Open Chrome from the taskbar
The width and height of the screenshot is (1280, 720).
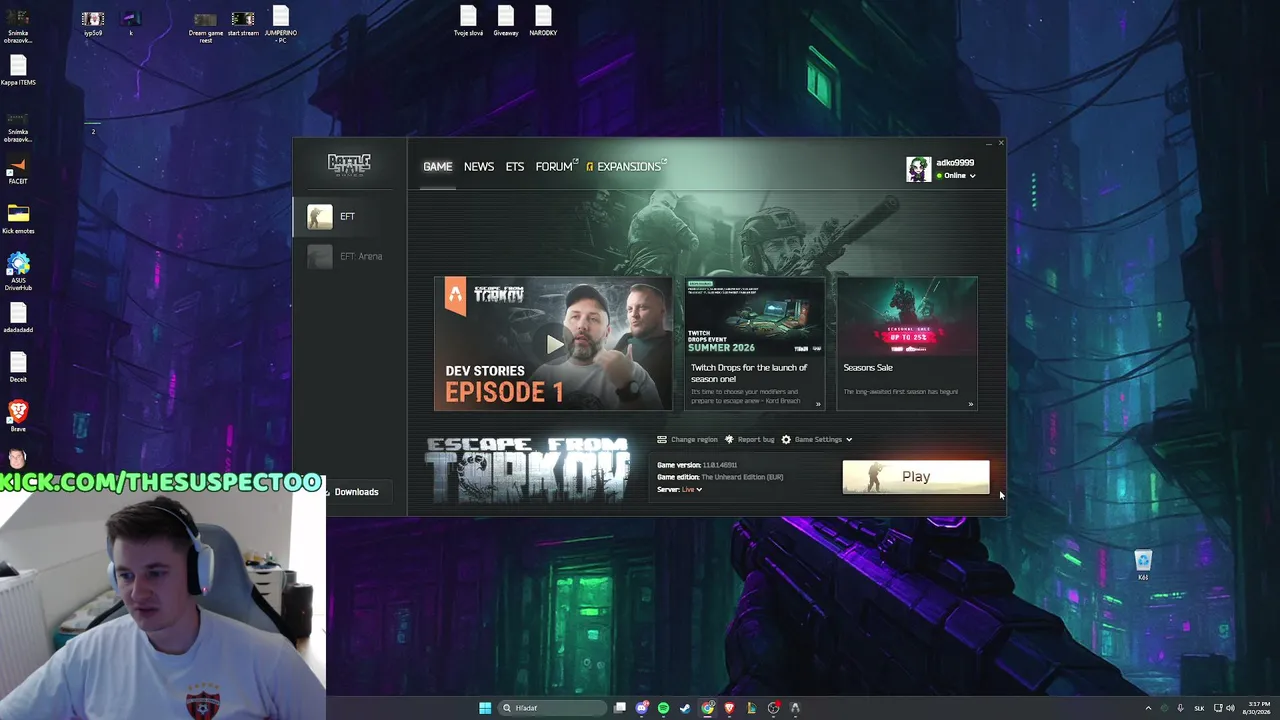(x=708, y=708)
